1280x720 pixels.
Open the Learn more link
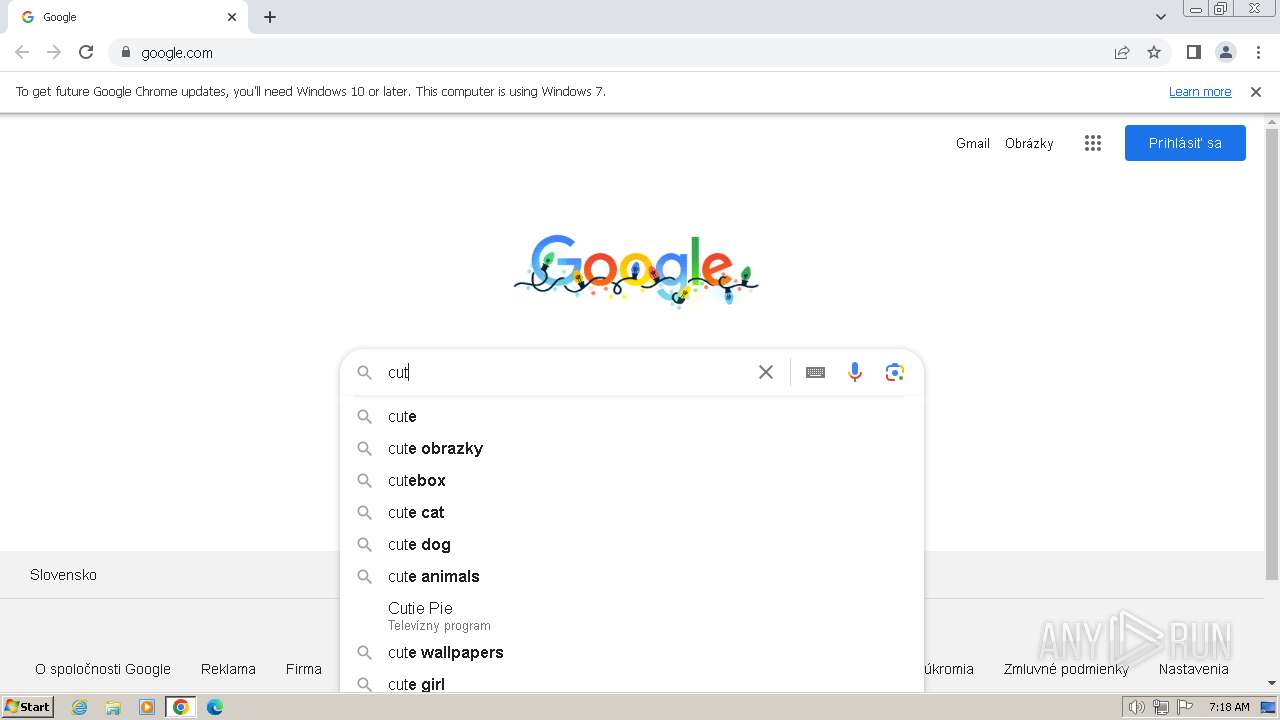pos(1200,91)
